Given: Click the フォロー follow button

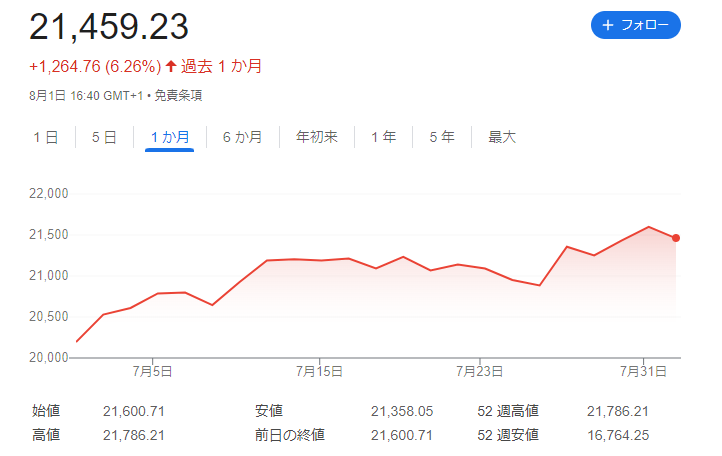Looking at the screenshot, I should [x=635, y=25].
